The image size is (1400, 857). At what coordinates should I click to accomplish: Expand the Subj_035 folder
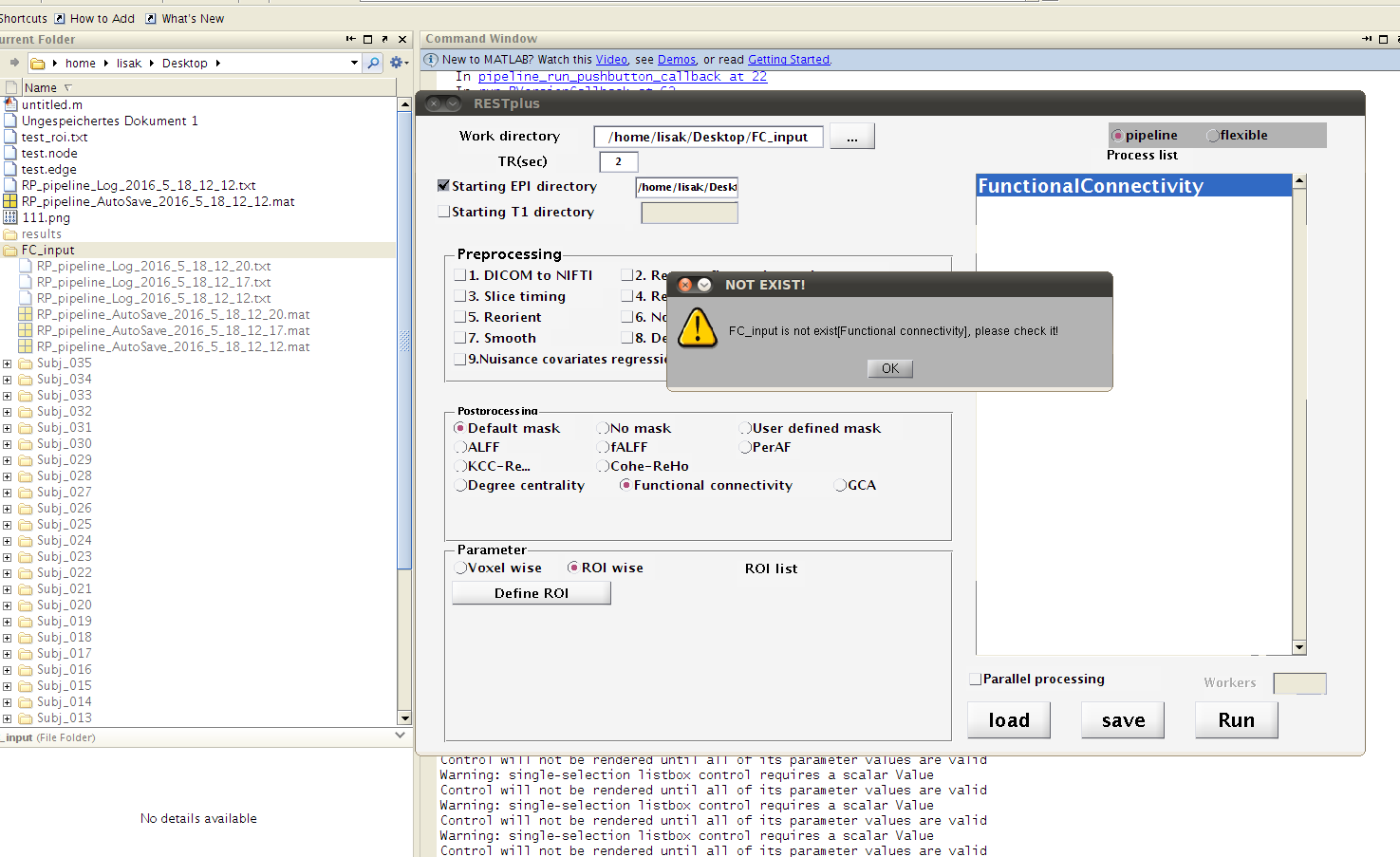pos(8,363)
